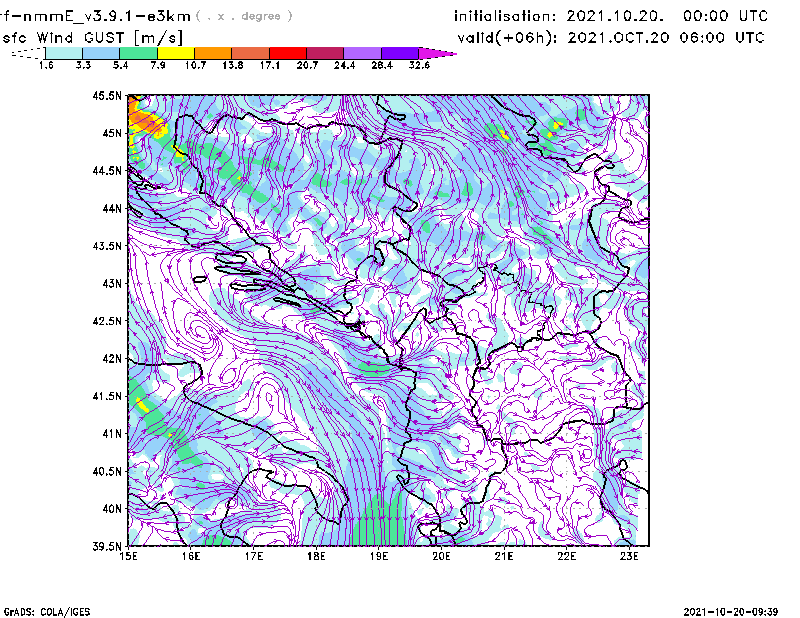This screenshot has width=800, height=618.
Task: Click the light blue legend swatch for 3.3–5.4
Action: 101,53
